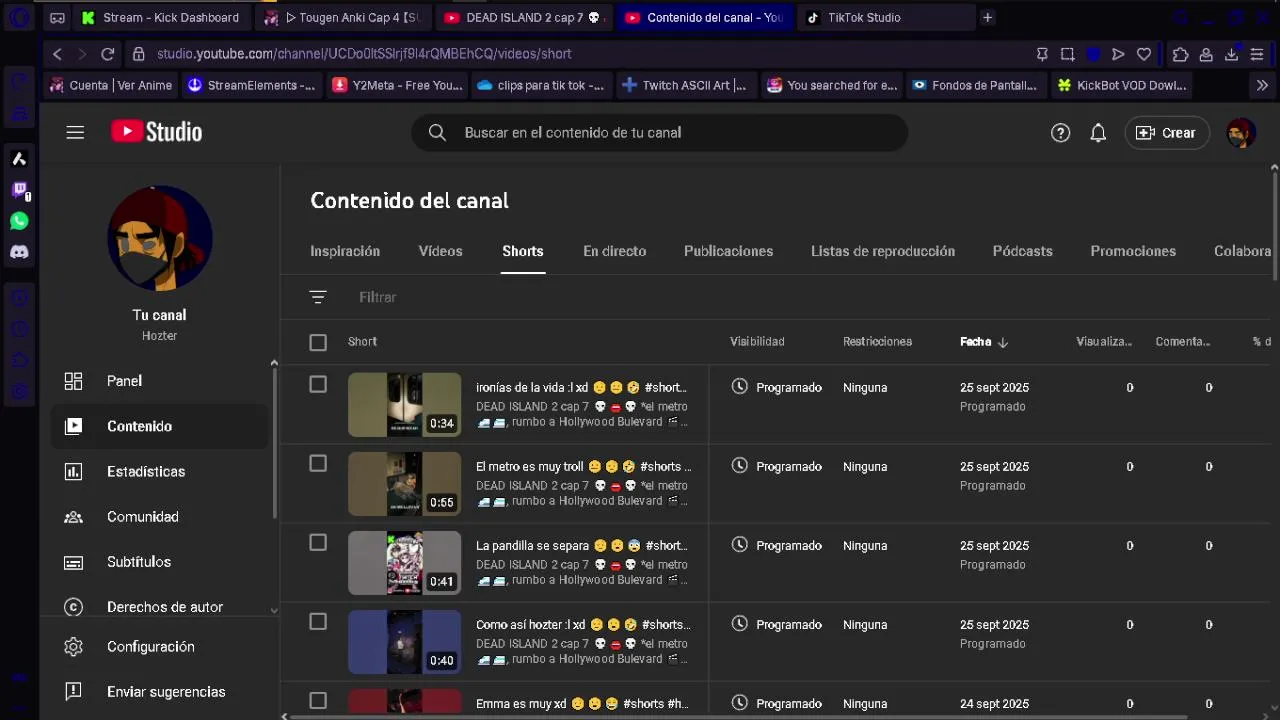The width and height of the screenshot is (1280, 720).
Task: Tick the select-all checkbox in table header
Action: [318, 343]
